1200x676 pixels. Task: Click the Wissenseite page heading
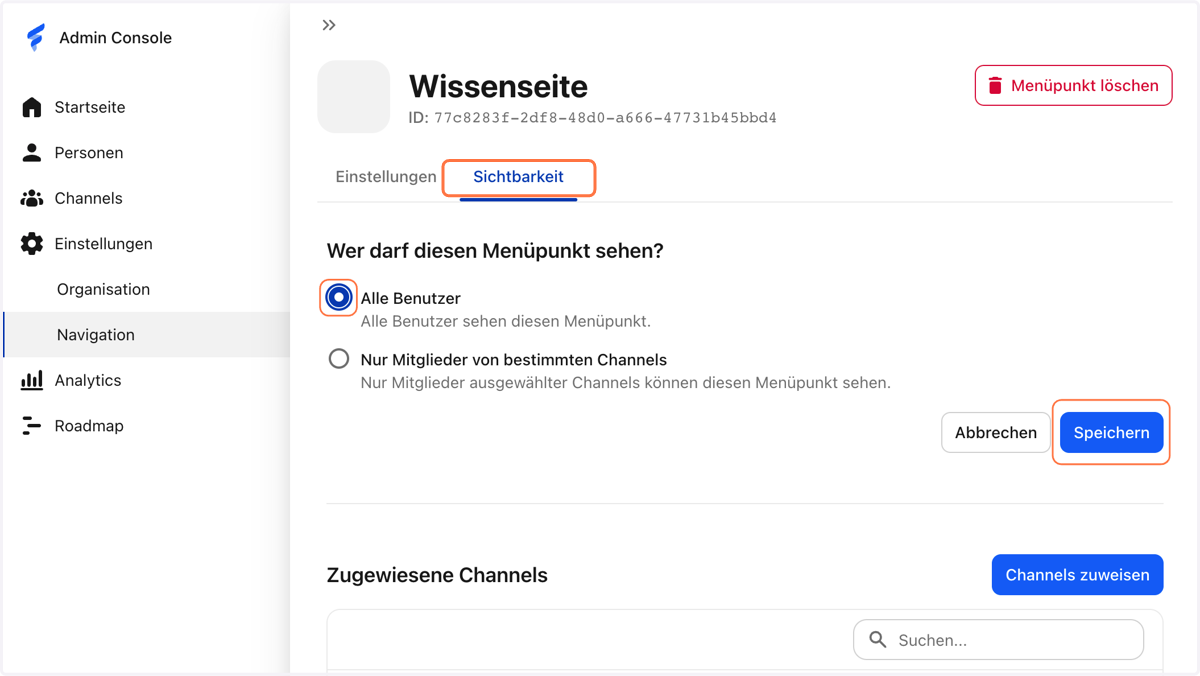(x=498, y=86)
